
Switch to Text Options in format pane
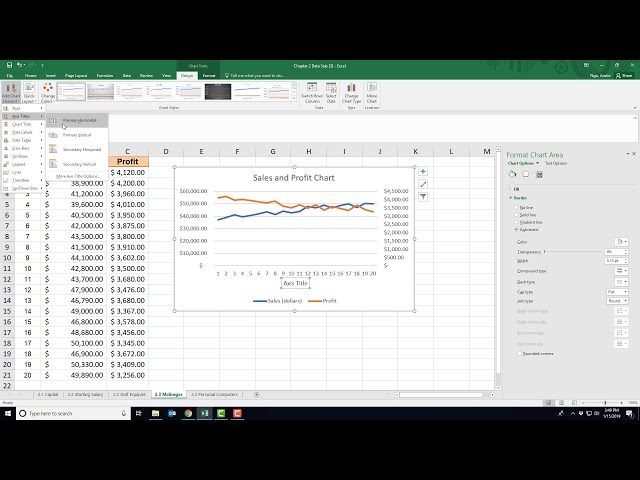click(556, 163)
